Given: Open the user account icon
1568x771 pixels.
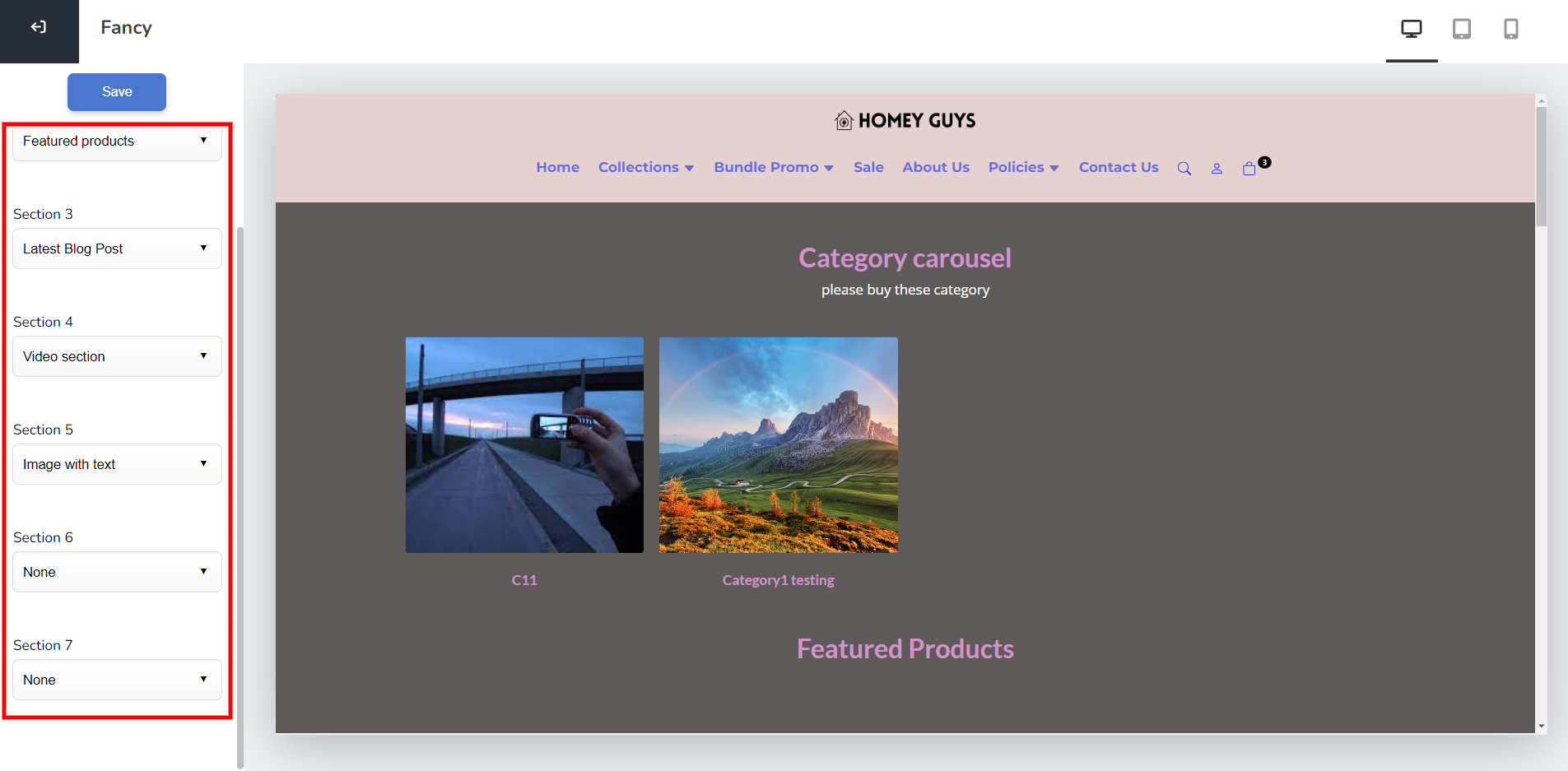Looking at the screenshot, I should 1217,169.
